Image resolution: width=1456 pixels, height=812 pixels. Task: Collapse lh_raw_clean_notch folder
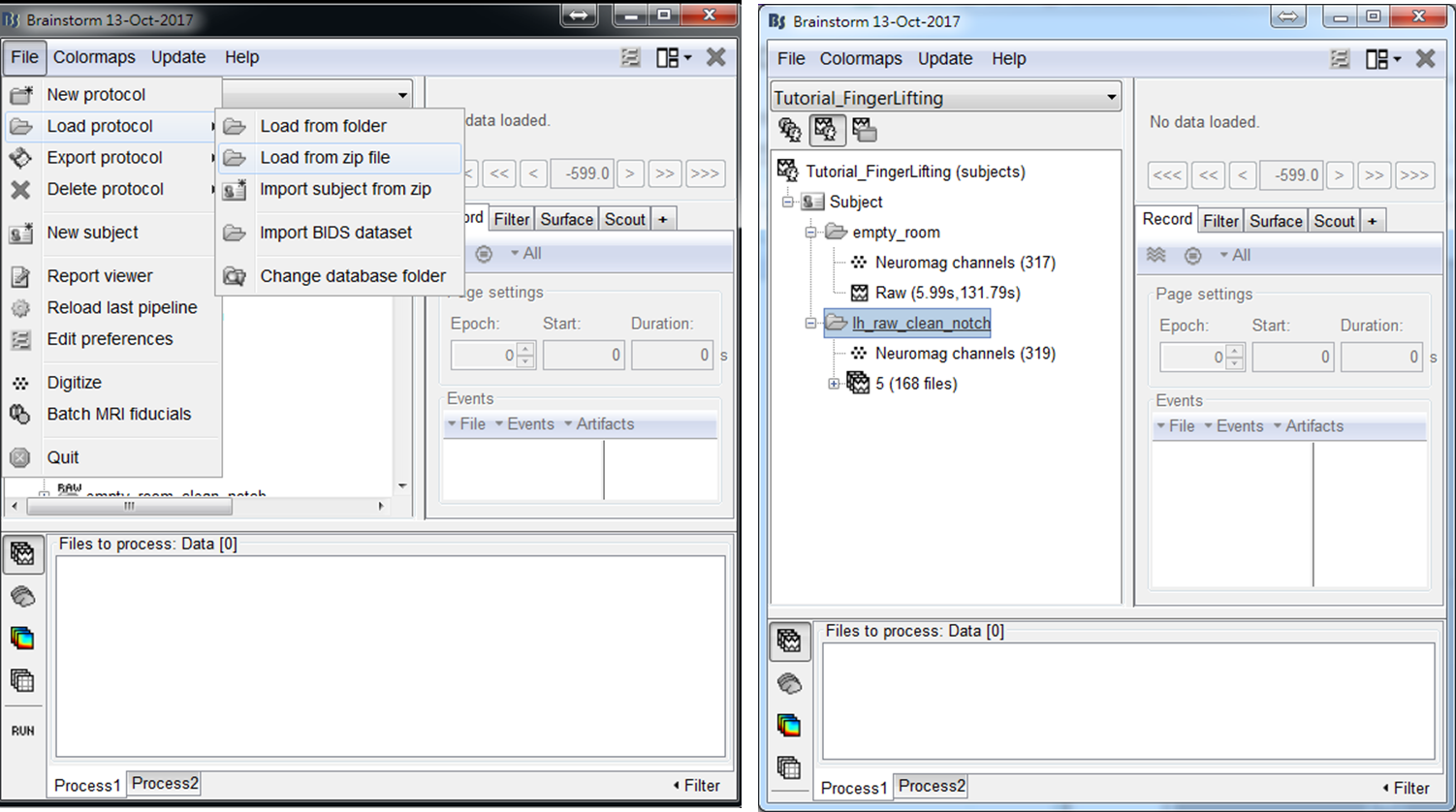(x=811, y=324)
